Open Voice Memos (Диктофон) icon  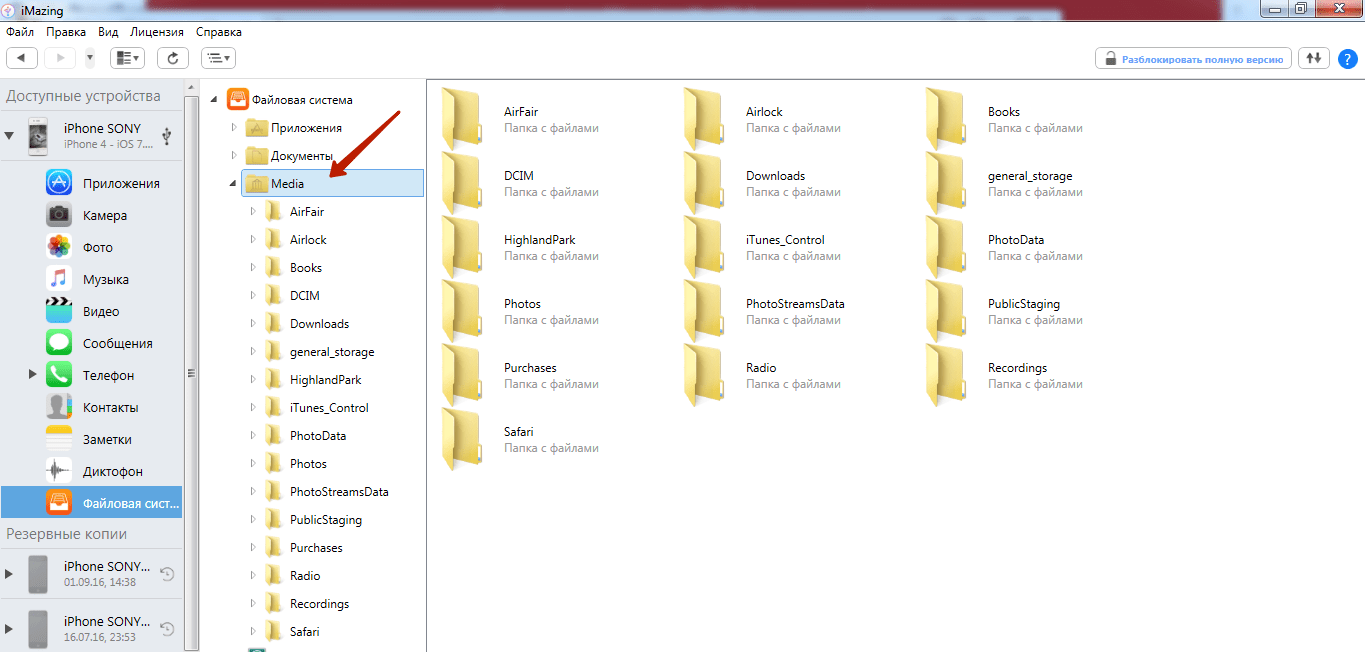point(59,471)
